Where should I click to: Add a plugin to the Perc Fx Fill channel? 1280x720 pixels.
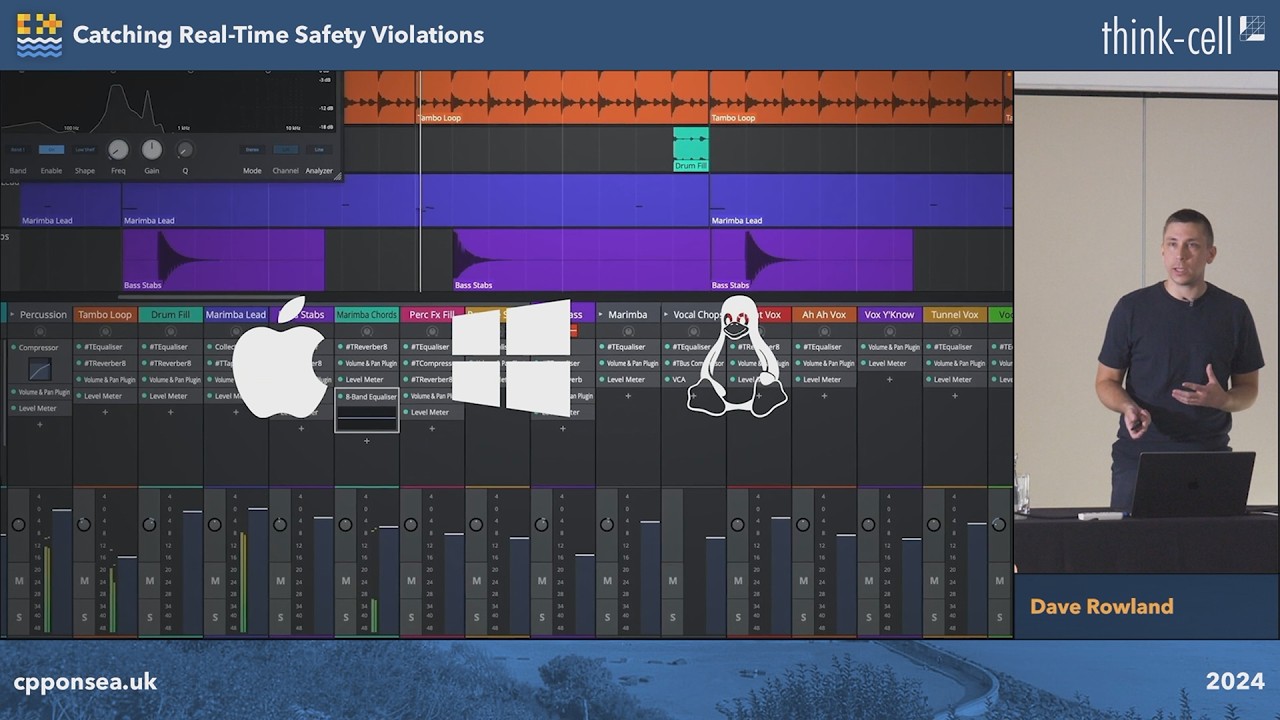432,428
